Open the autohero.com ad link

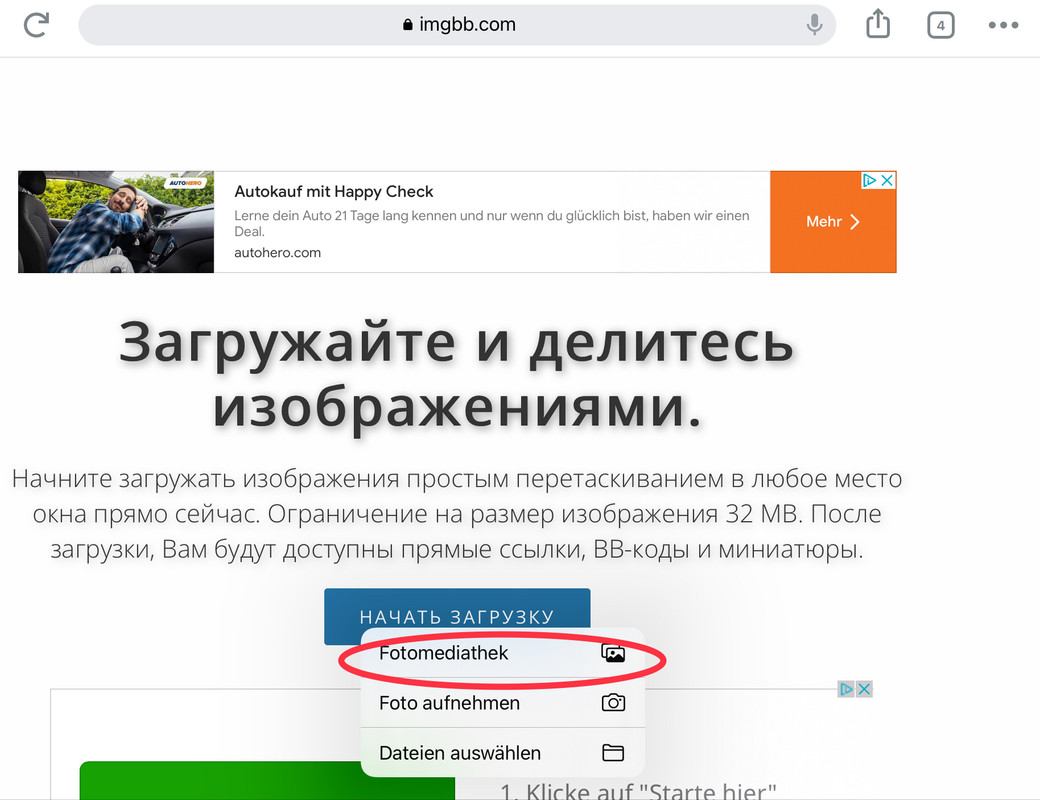pyautogui.click(x=277, y=253)
